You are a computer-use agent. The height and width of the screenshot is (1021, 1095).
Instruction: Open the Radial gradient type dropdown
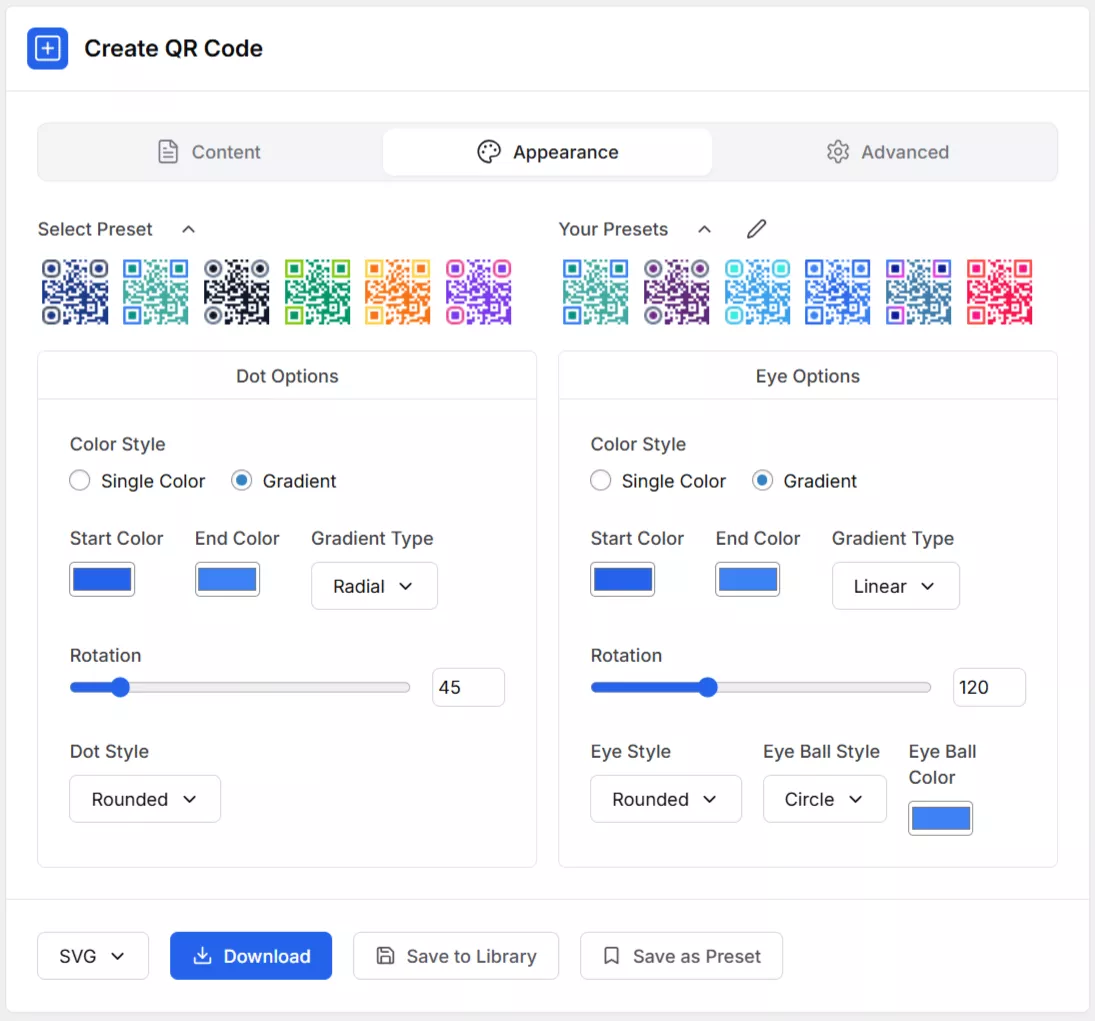click(x=374, y=586)
